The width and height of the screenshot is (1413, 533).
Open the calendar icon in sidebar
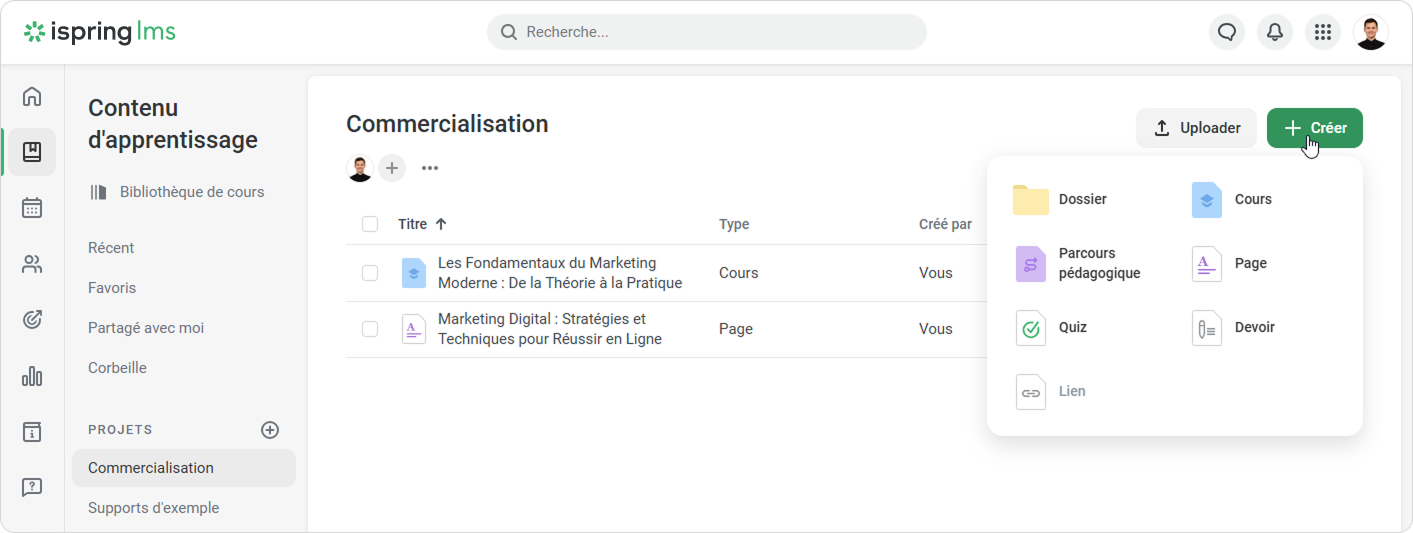[32, 208]
